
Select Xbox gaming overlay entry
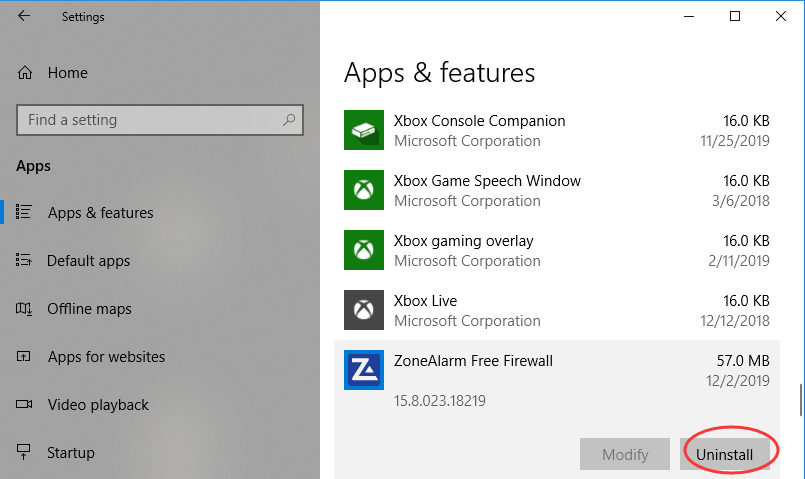point(557,251)
